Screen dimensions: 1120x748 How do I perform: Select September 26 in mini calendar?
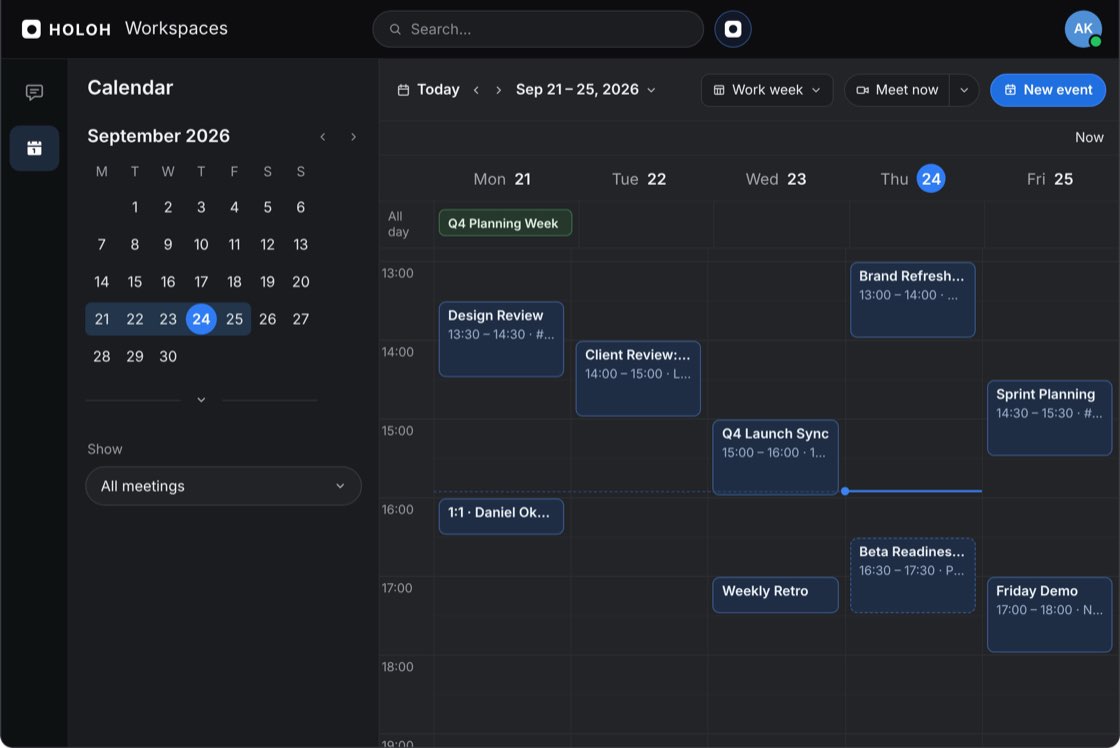(x=267, y=319)
